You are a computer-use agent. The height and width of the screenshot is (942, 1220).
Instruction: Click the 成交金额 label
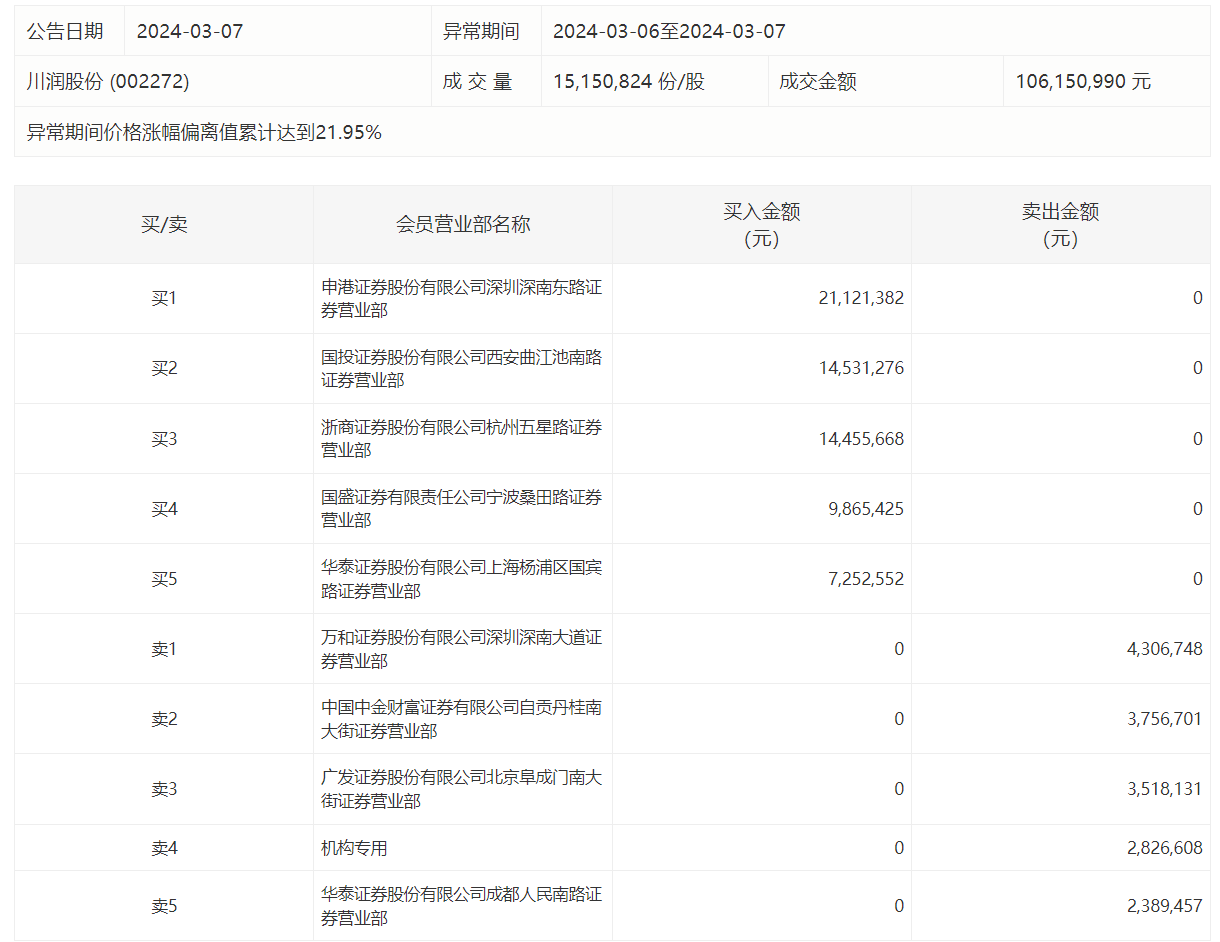point(818,82)
